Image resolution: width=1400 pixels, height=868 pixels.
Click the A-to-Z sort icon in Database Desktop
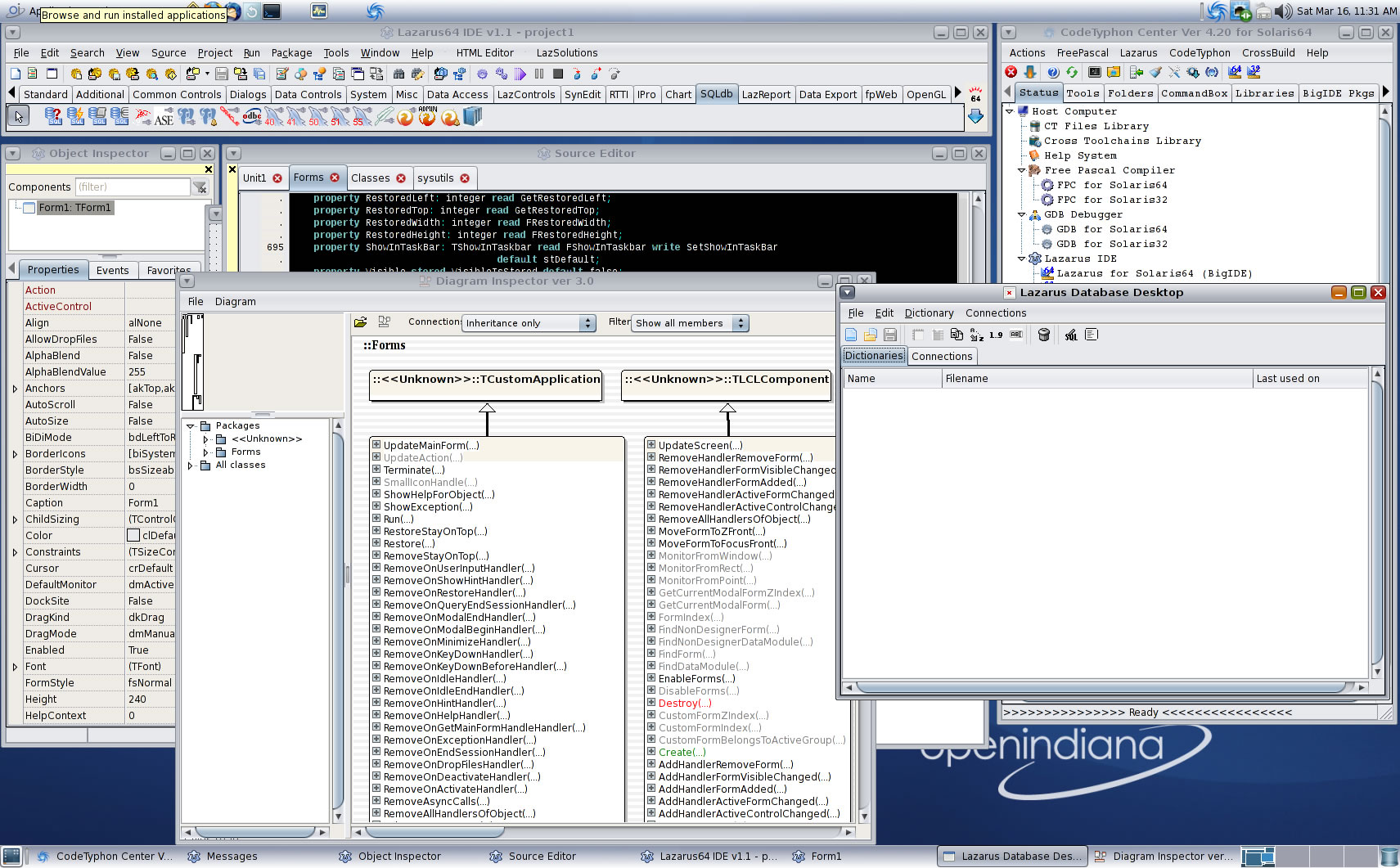click(977, 335)
